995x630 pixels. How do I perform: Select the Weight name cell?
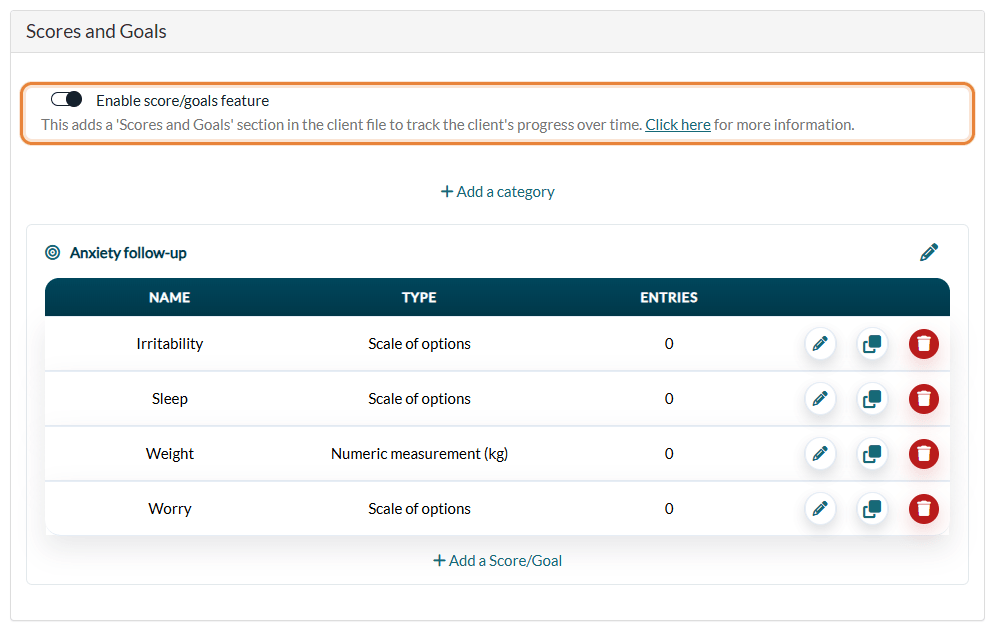pos(169,454)
